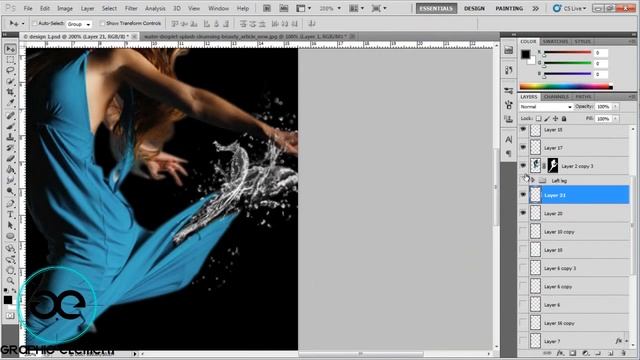The image size is (640, 360).
Task: Add a layer mask
Action: click(x=573, y=353)
